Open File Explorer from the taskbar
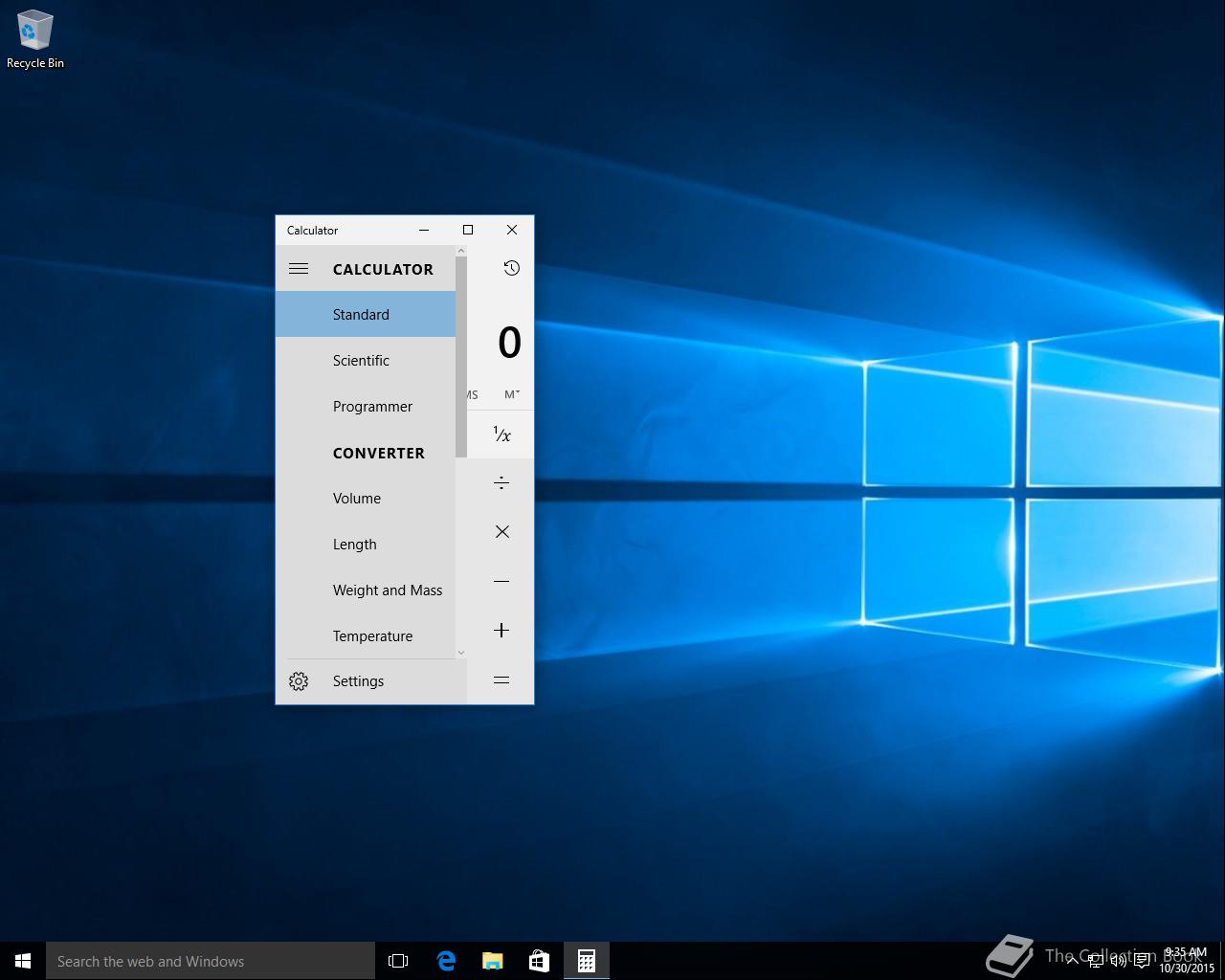 click(493, 961)
